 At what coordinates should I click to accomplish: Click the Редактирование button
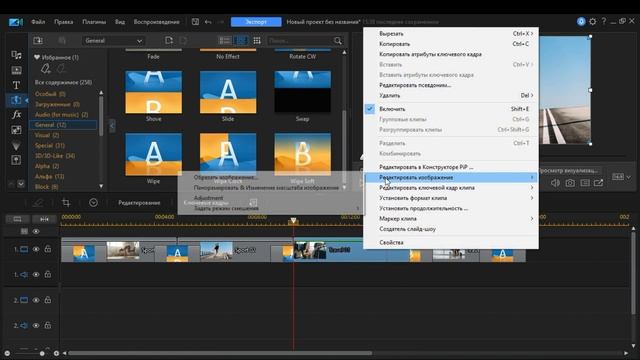coord(139,202)
